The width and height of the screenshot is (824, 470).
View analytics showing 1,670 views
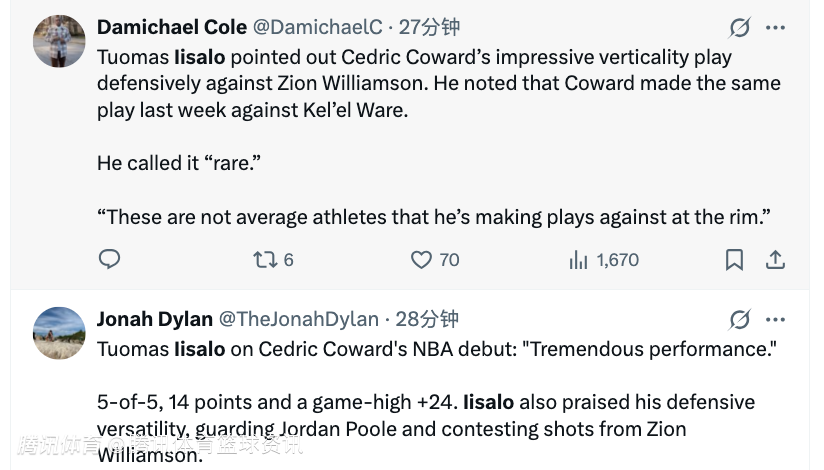pos(578,260)
